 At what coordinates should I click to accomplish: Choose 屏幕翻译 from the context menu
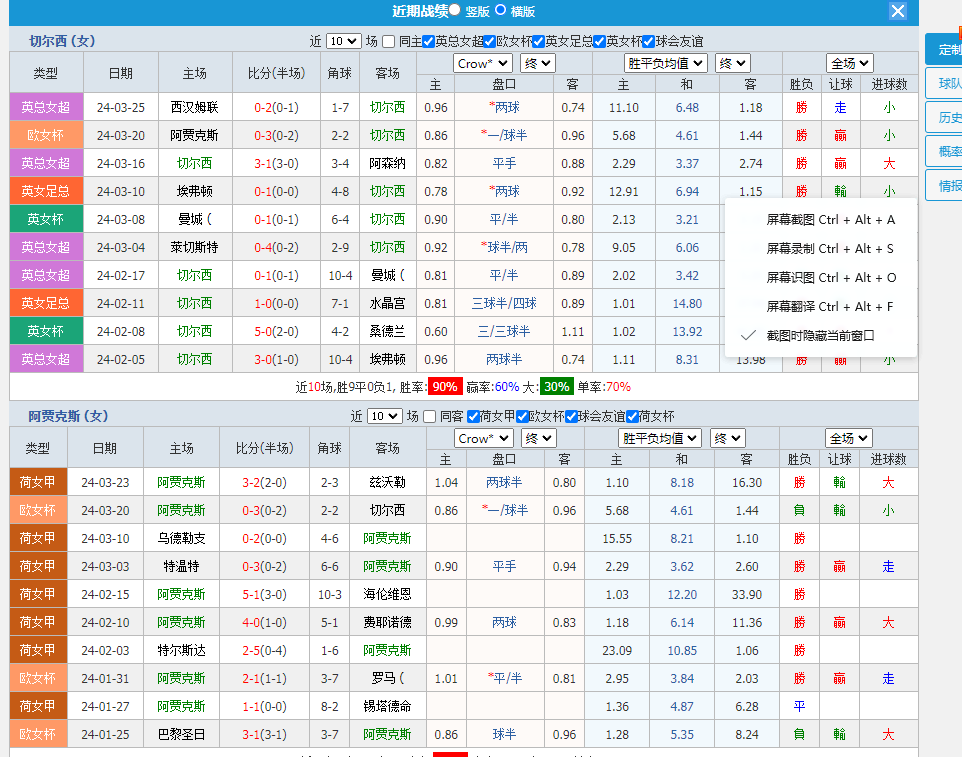[830, 307]
